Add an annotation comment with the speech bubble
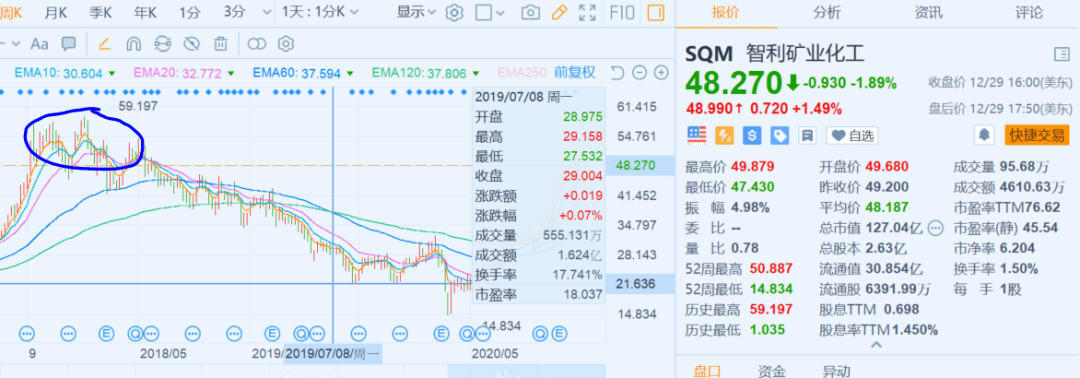1080x378 pixels. (x=68, y=44)
